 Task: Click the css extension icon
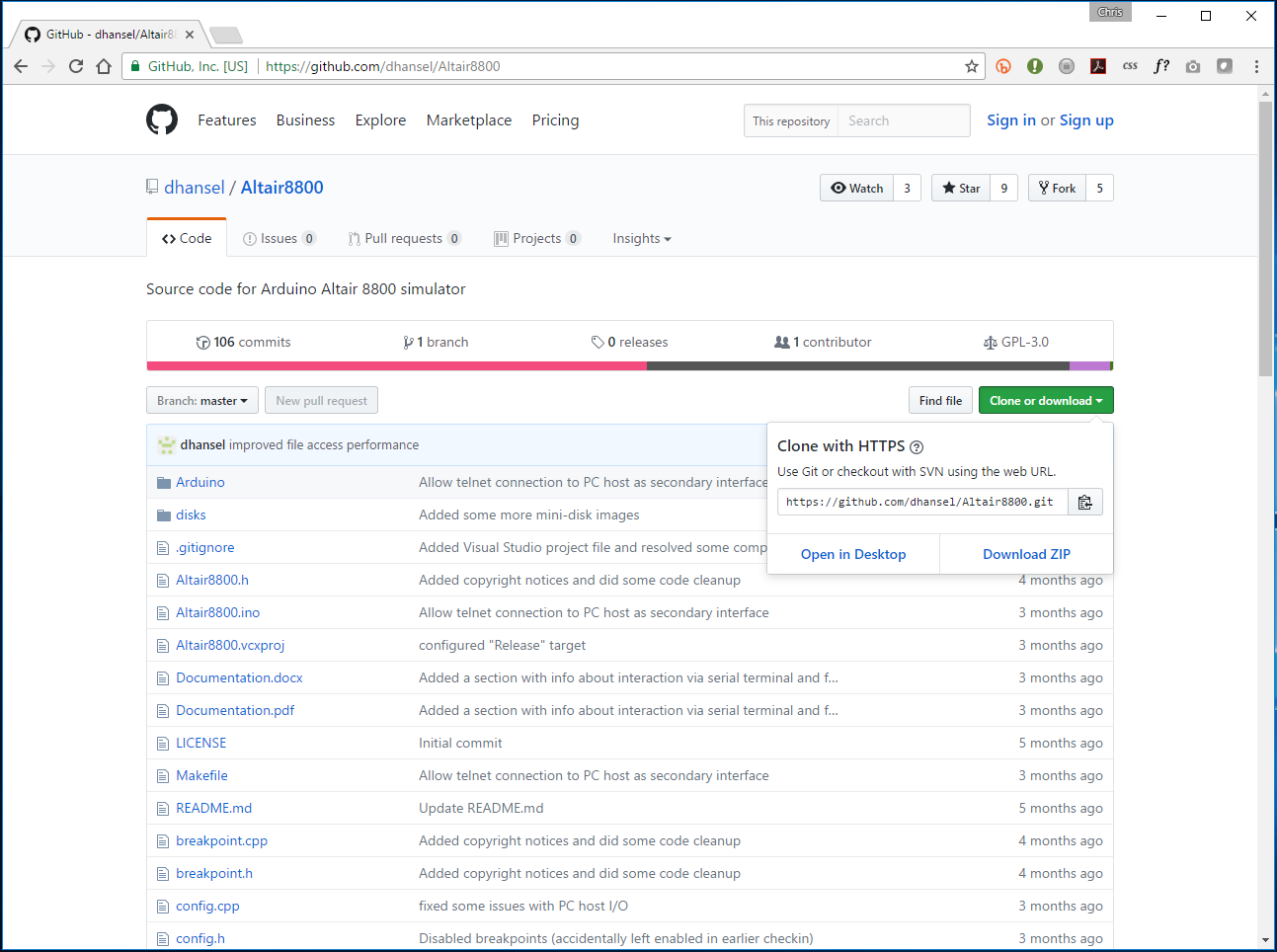point(1130,66)
